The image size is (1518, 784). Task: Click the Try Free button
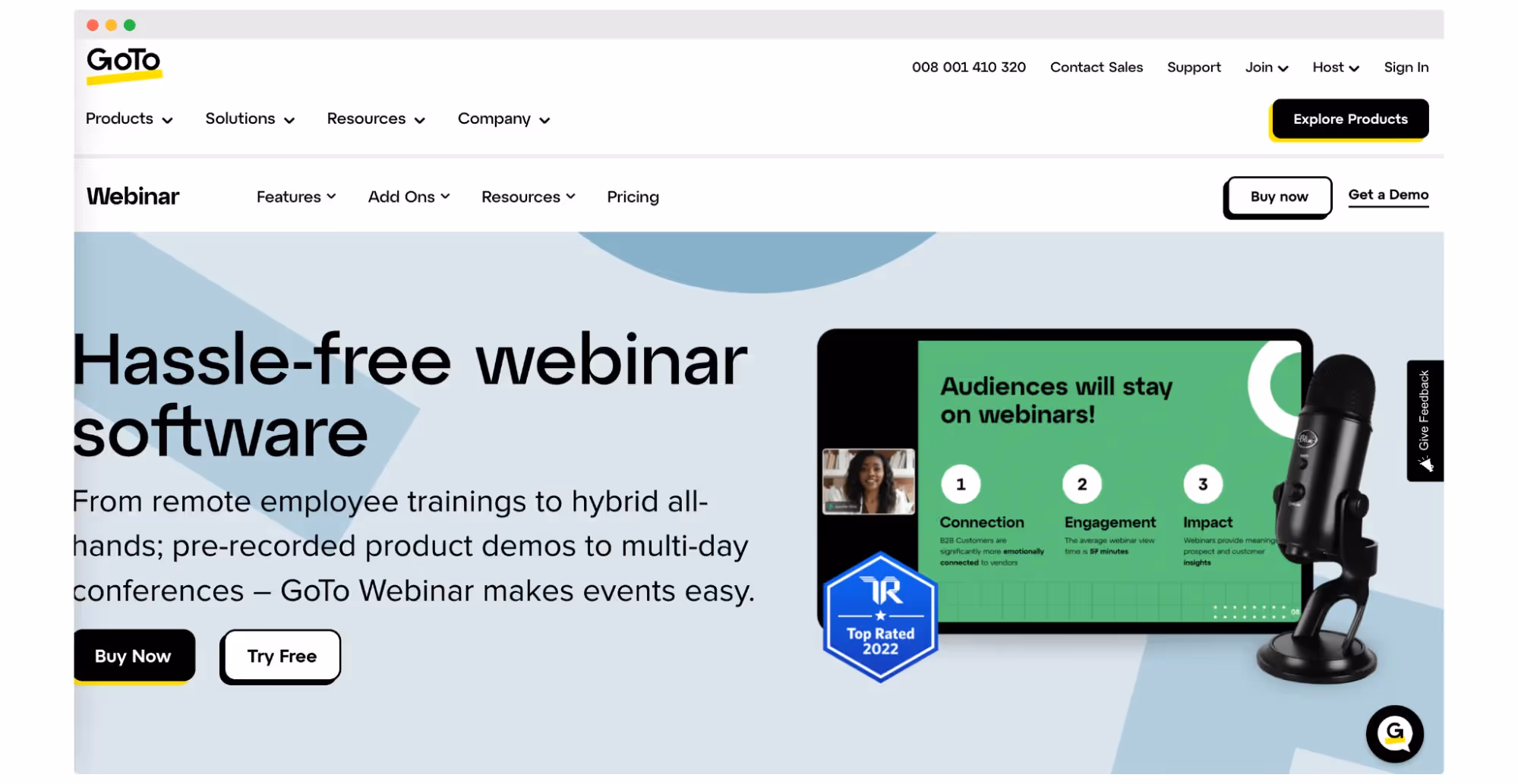tap(281, 656)
